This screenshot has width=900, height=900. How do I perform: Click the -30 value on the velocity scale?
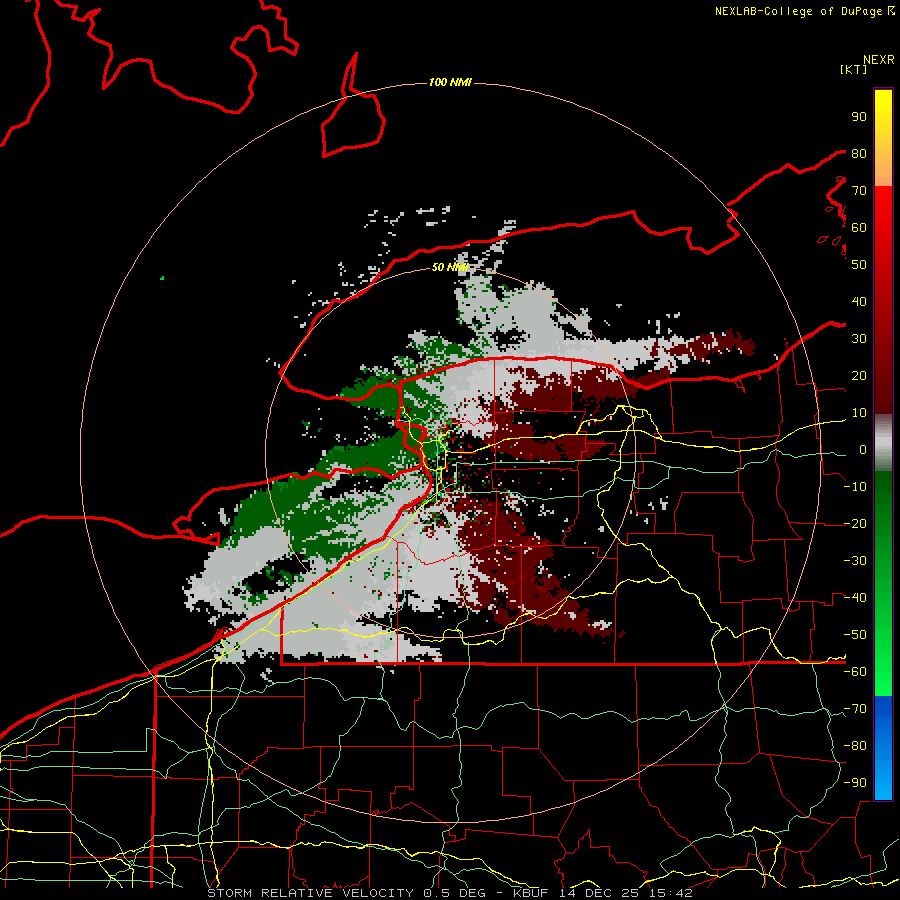(855, 561)
